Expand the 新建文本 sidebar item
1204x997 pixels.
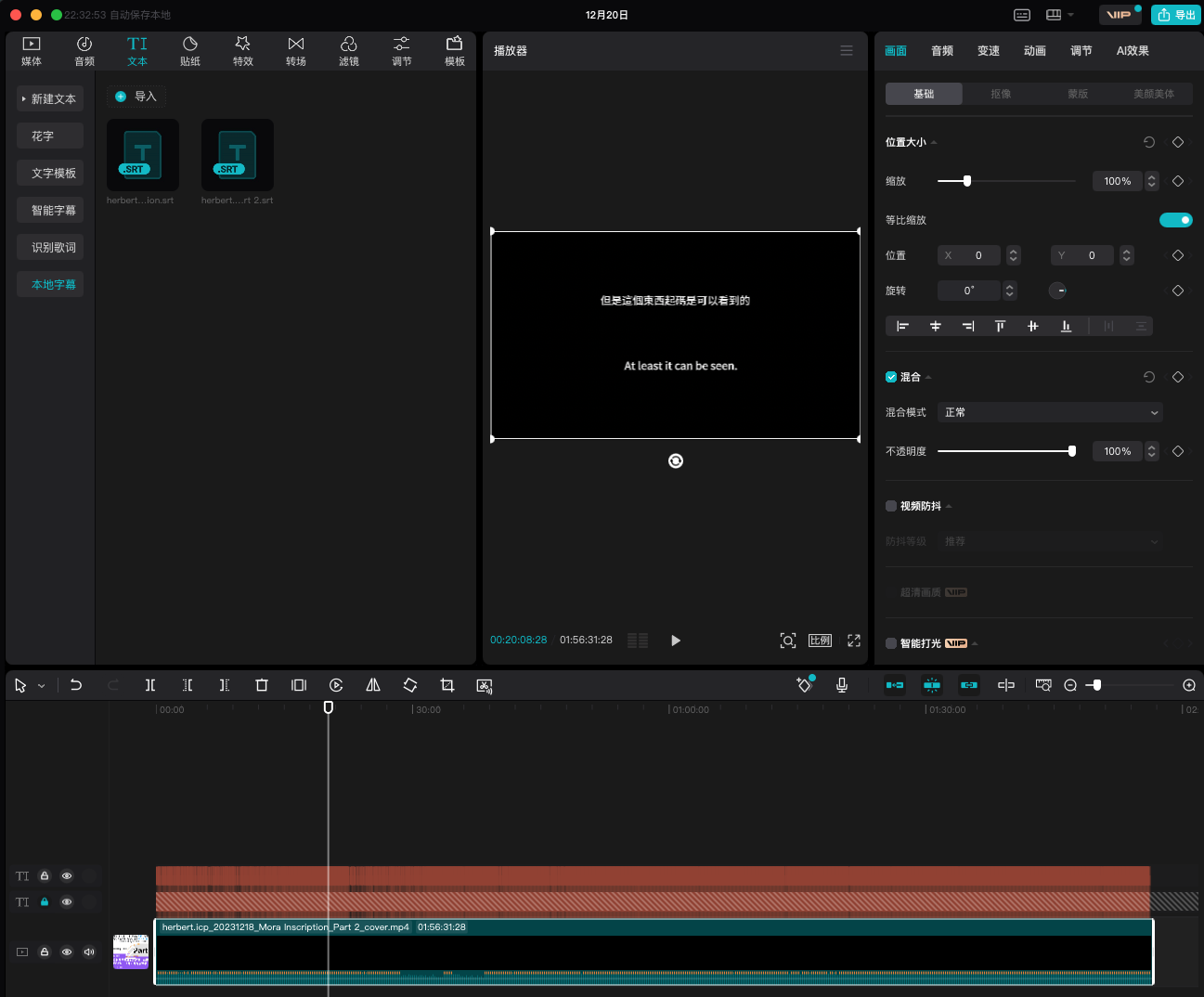[50, 99]
